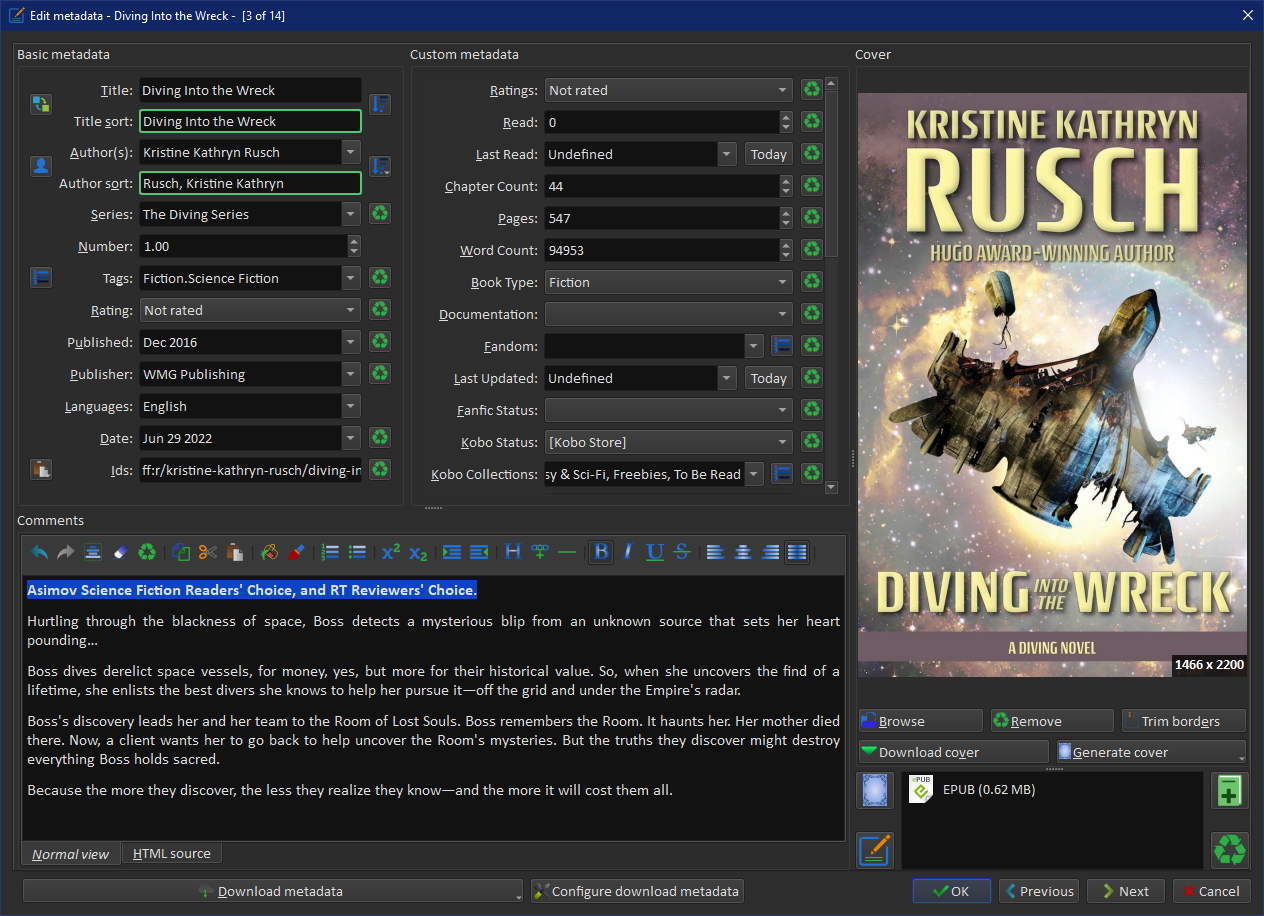Toggle bold formatting in comments

tap(601, 552)
